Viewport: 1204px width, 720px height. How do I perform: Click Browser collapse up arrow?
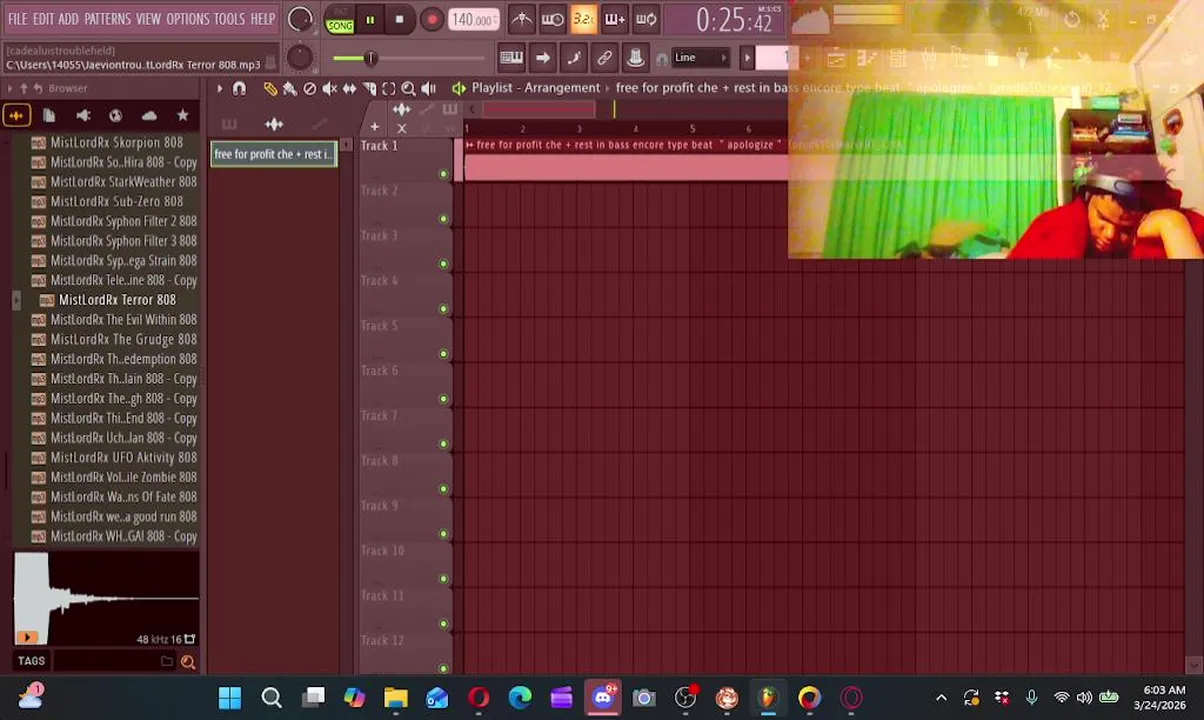coord(25,89)
